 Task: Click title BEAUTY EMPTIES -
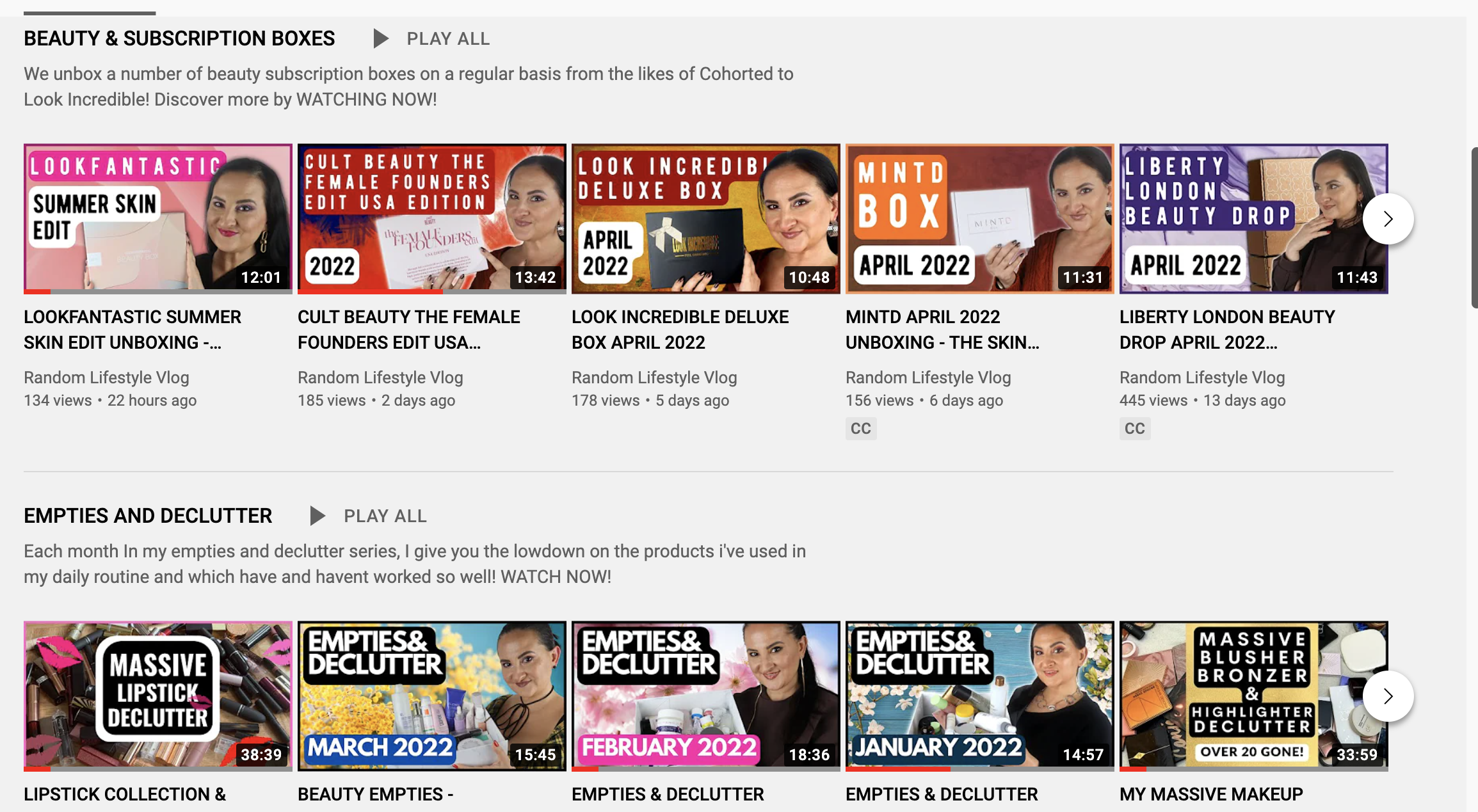point(376,794)
